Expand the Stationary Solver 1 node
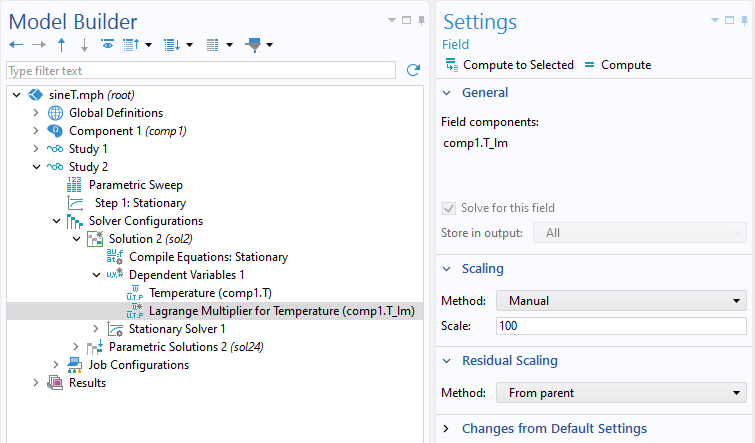755x443 pixels. 96,329
